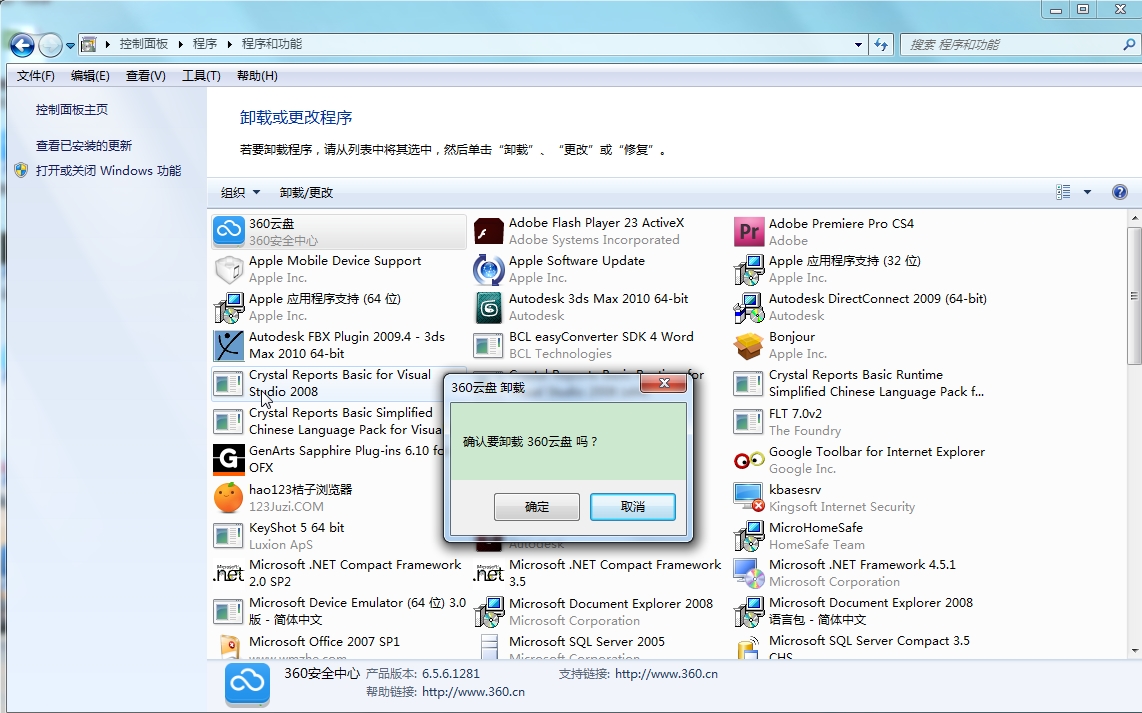Open the address bar history dropdown
Image resolution: width=1142 pixels, height=713 pixels.
pos(858,44)
